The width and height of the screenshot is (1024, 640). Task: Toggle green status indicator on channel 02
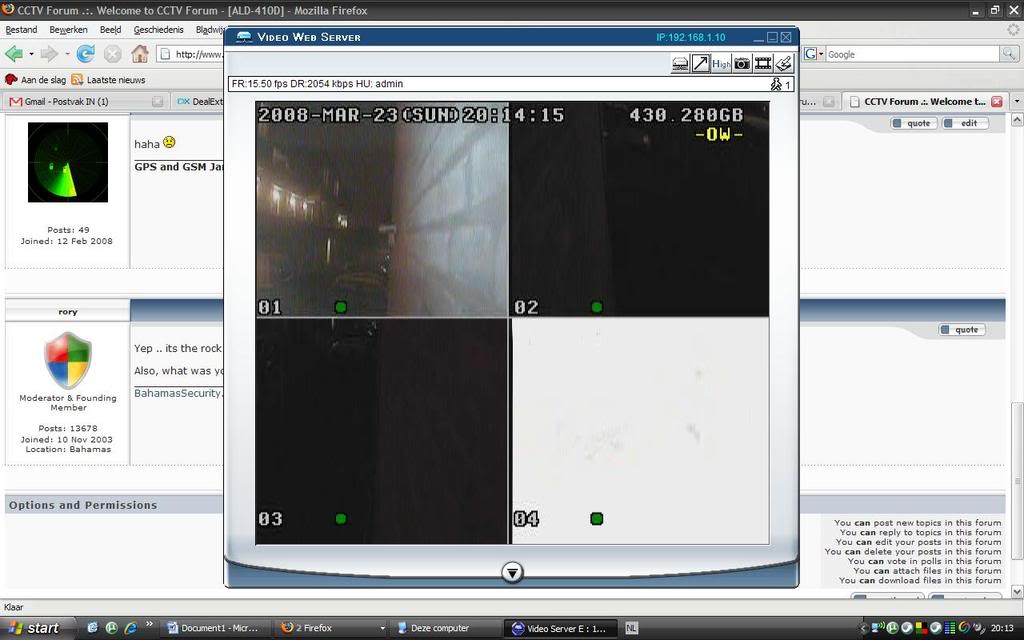[x=596, y=307]
